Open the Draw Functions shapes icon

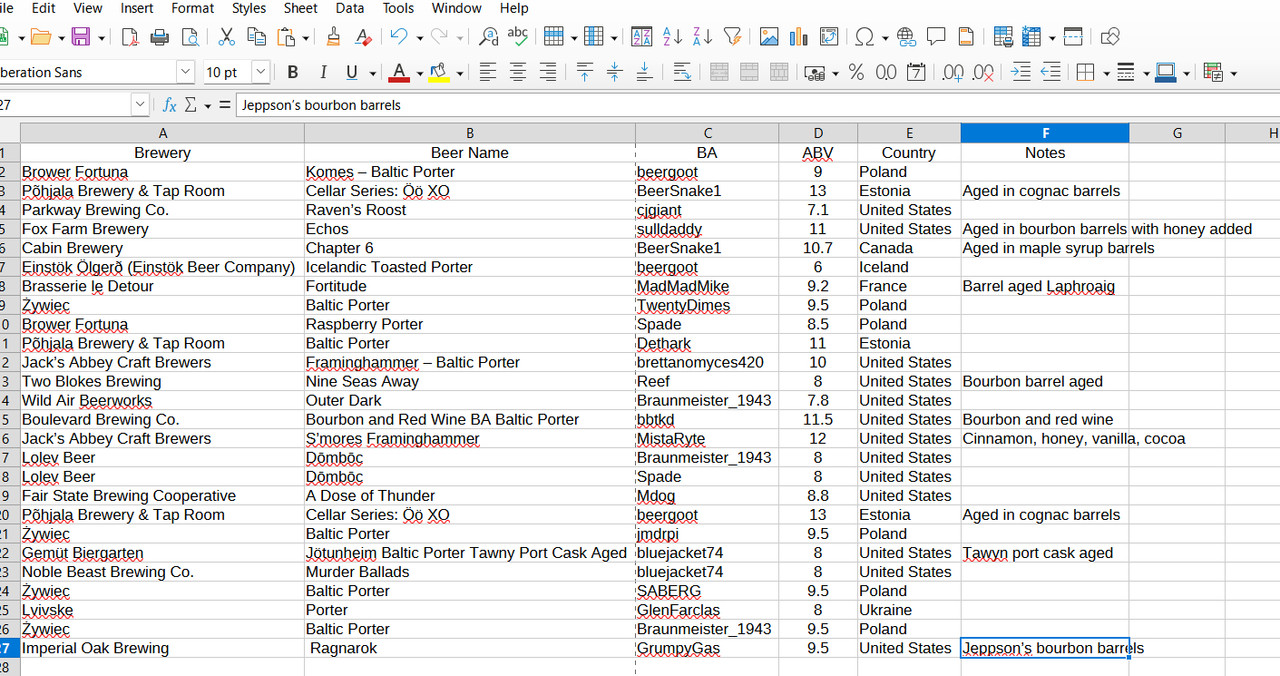click(1110, 37)
